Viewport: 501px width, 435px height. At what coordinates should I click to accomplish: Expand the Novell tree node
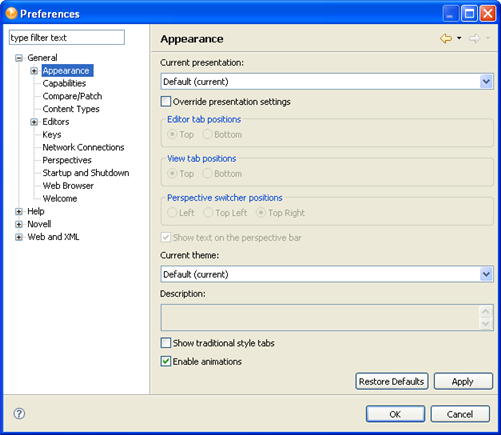coord(19,224)
